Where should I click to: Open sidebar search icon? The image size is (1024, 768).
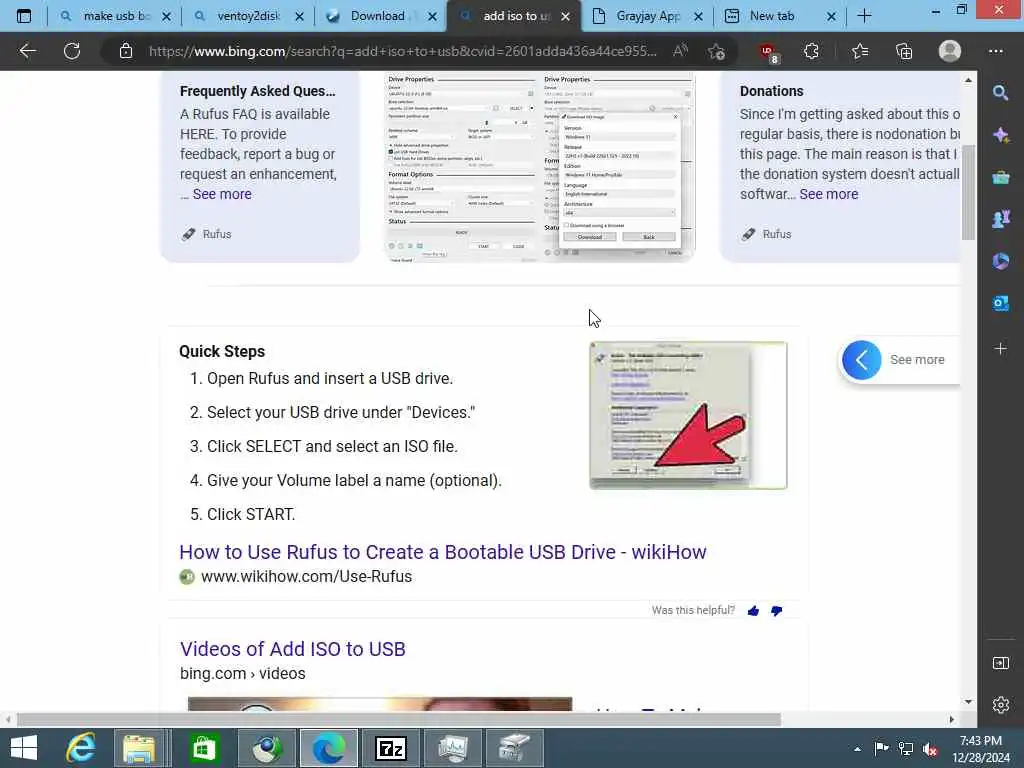(x=1000, y=93)
